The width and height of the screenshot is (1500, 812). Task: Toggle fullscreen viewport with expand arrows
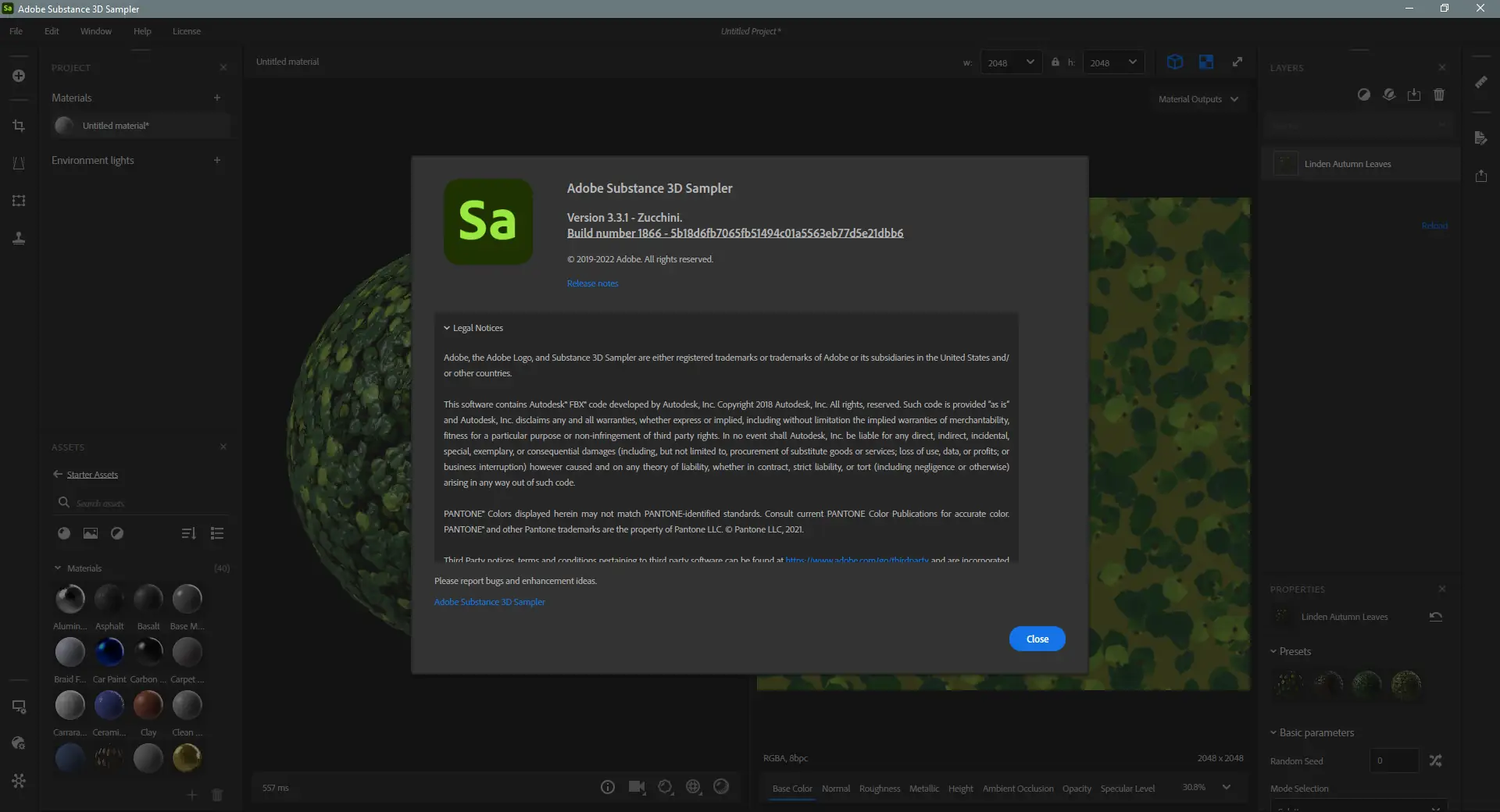(1237, 62)
